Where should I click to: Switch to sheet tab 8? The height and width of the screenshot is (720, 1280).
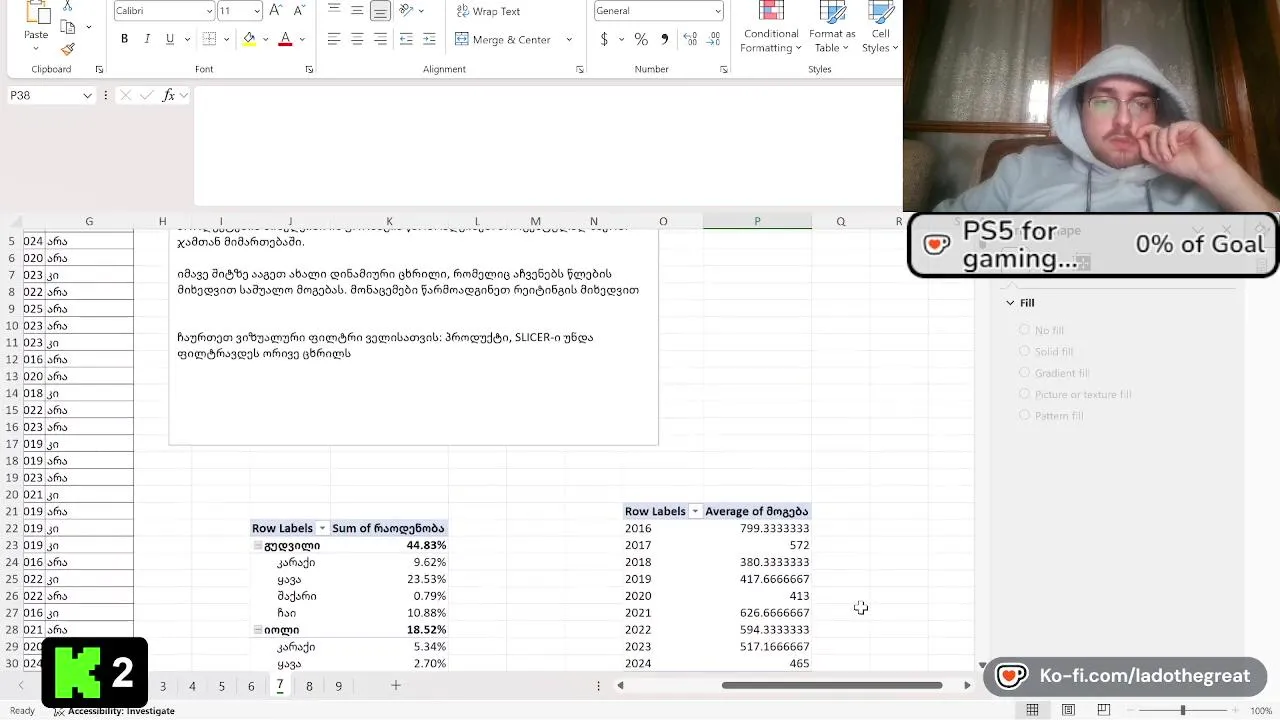tap(309, 686)
